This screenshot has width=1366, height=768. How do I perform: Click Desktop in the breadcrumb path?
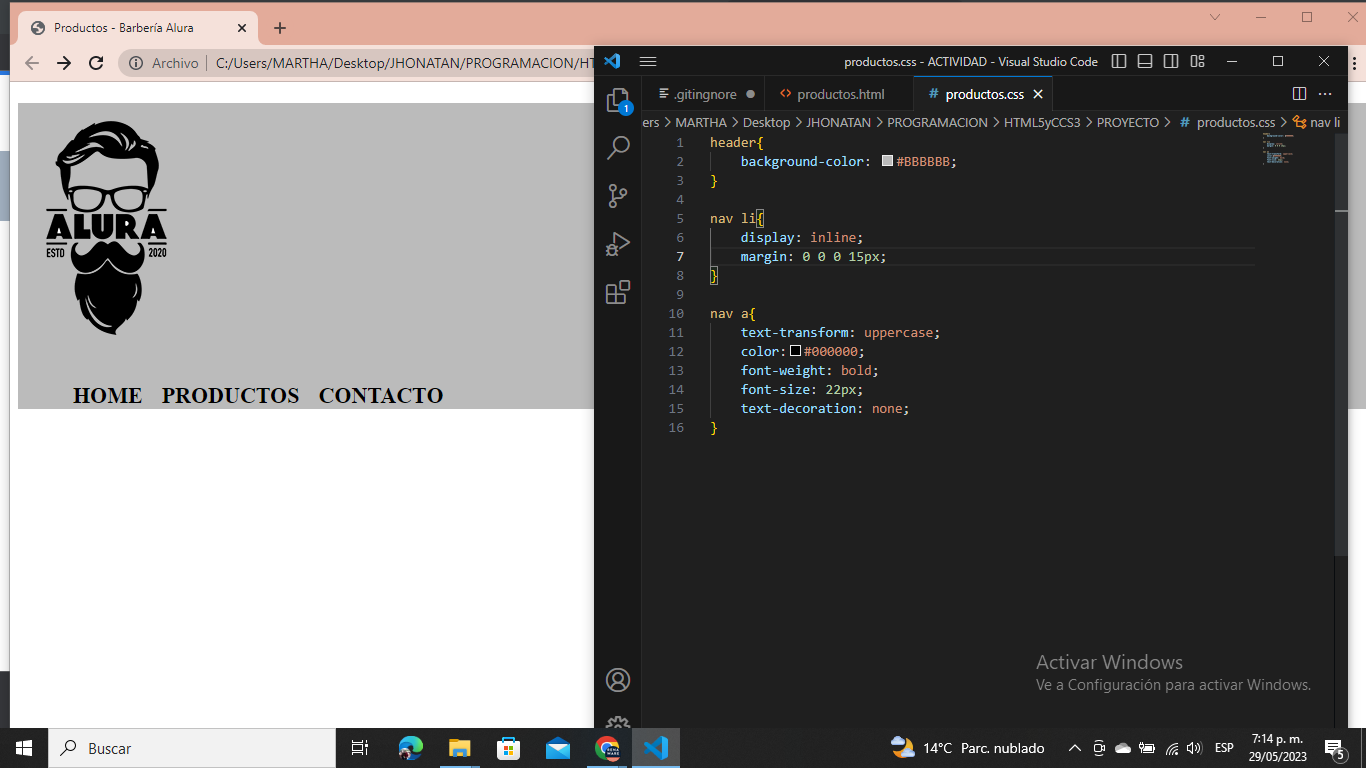766,122
